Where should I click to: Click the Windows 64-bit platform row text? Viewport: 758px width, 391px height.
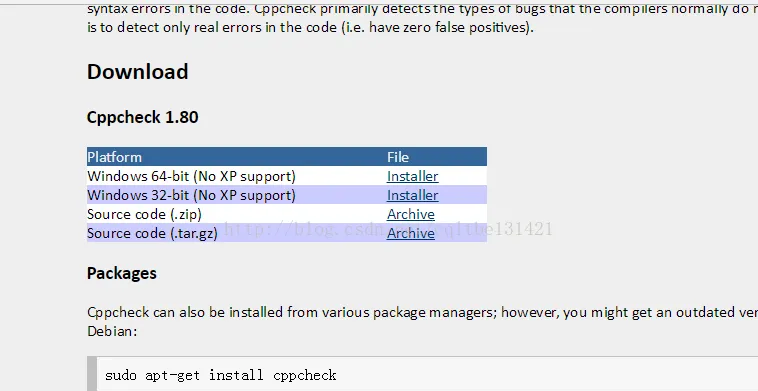point(191,176)
